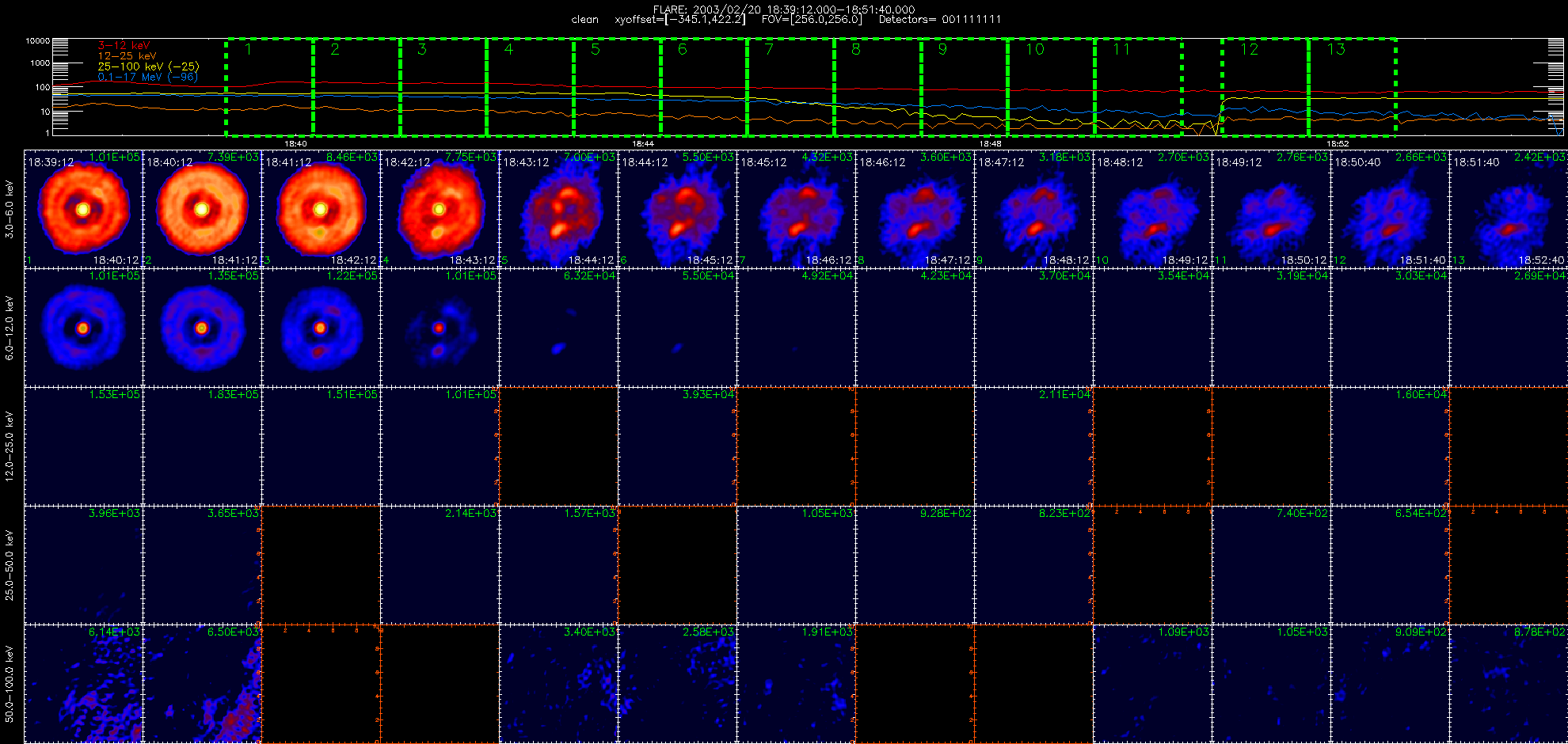Select interval box 6 in the light curve
This screenshot has height=744, width=1568.
[x=704, y=87]
